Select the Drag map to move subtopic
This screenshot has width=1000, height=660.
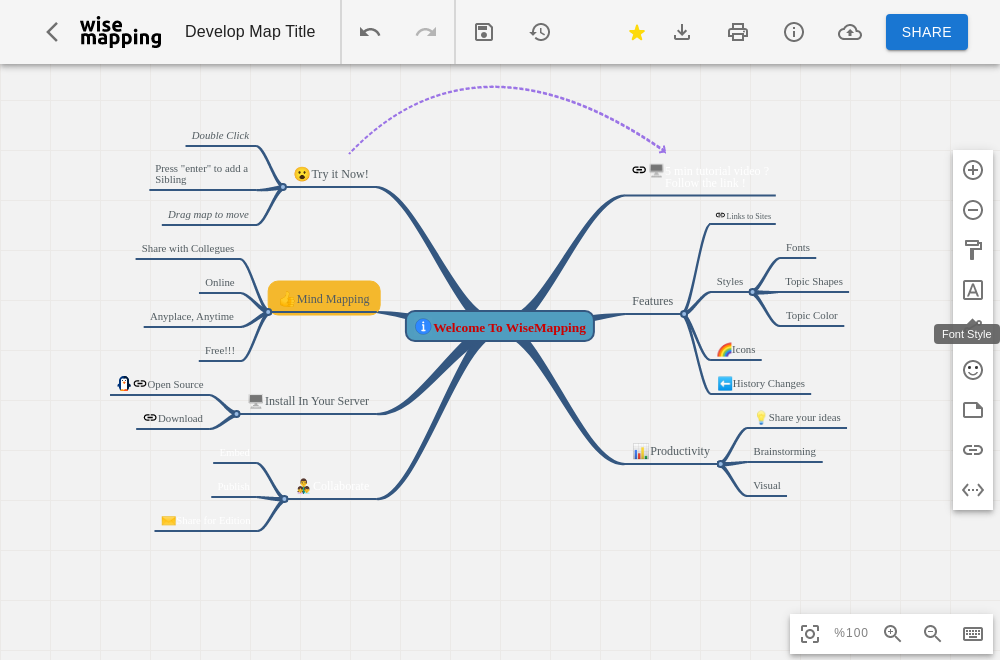coord(208,214)
